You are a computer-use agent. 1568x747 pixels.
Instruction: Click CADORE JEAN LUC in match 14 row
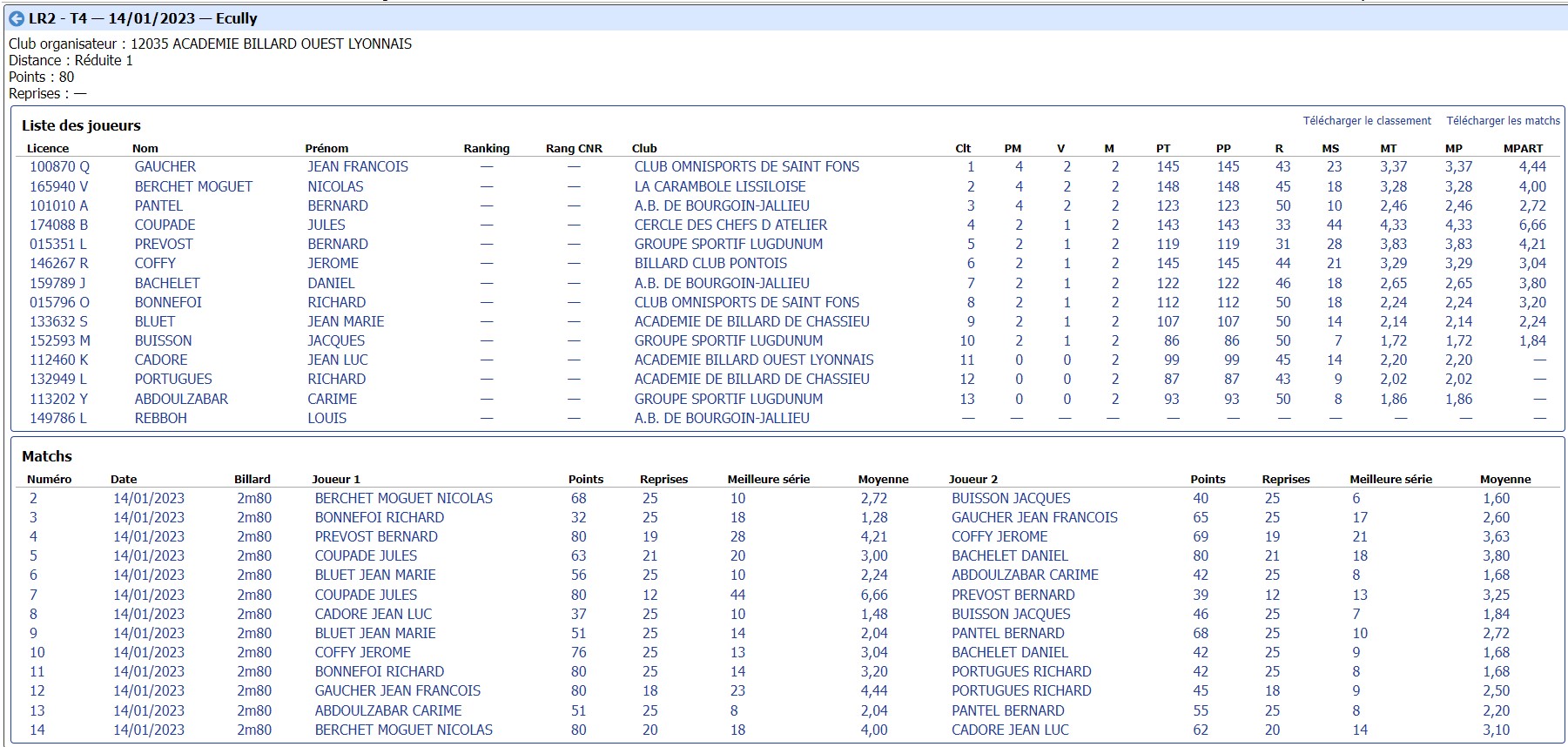(1010, 730)
